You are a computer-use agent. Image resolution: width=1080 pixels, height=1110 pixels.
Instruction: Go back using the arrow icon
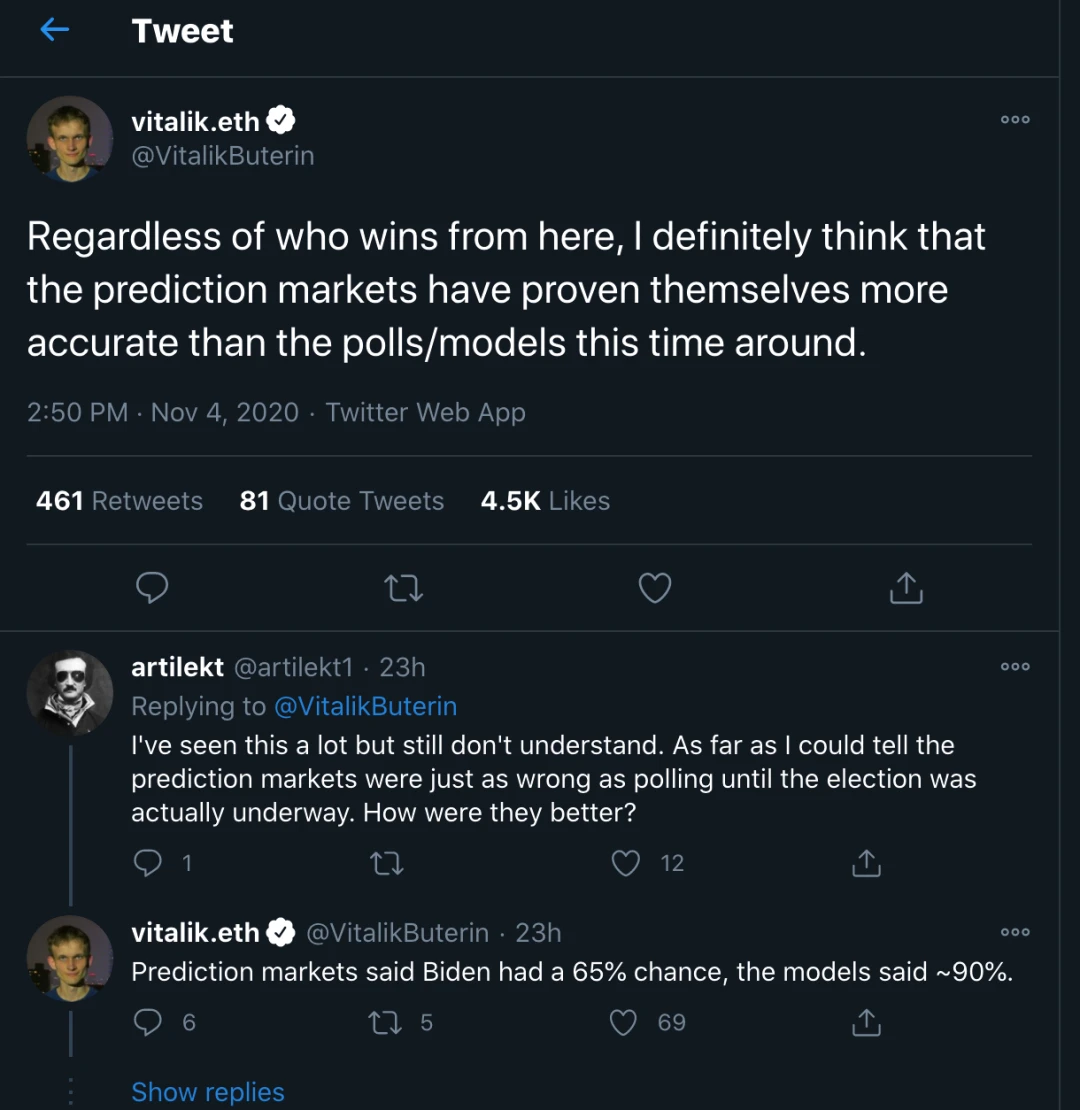click(x=54, y=30)
